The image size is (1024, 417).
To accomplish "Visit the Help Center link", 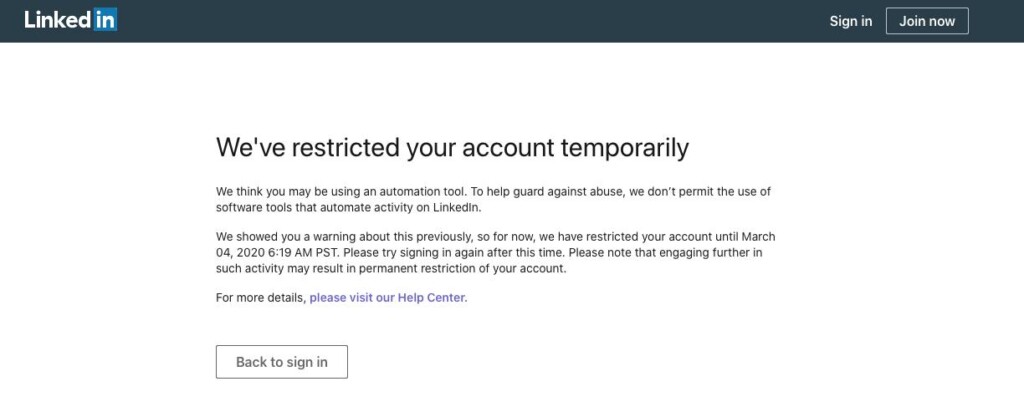I will (388, 297).
